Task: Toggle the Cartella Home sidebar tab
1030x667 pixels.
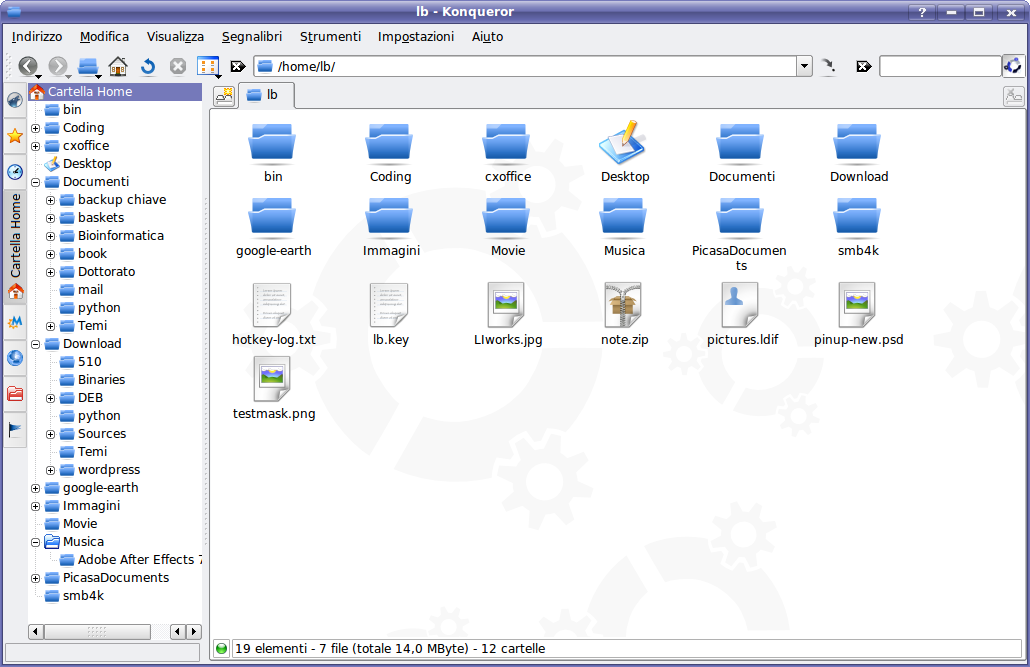Action: point(15,236)
